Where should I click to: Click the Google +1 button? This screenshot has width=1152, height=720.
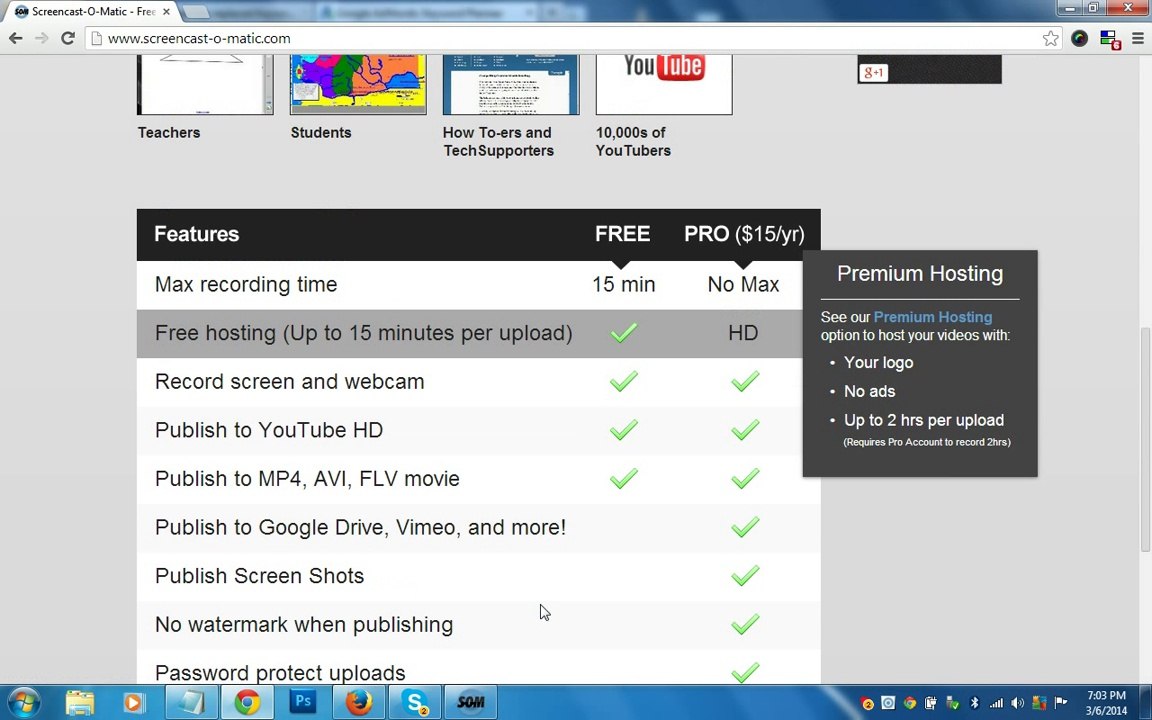pos(873,72)
